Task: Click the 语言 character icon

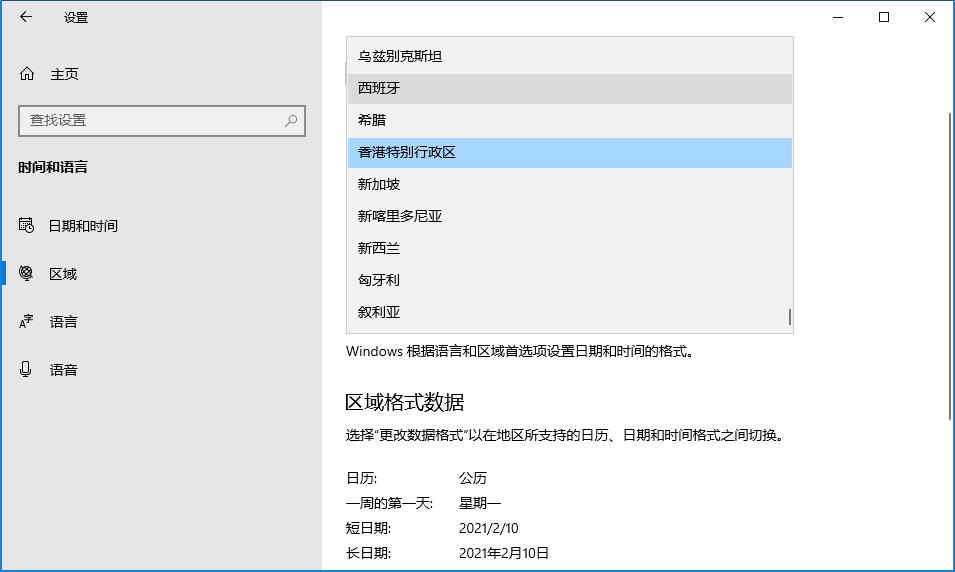Action: (26, 321)
